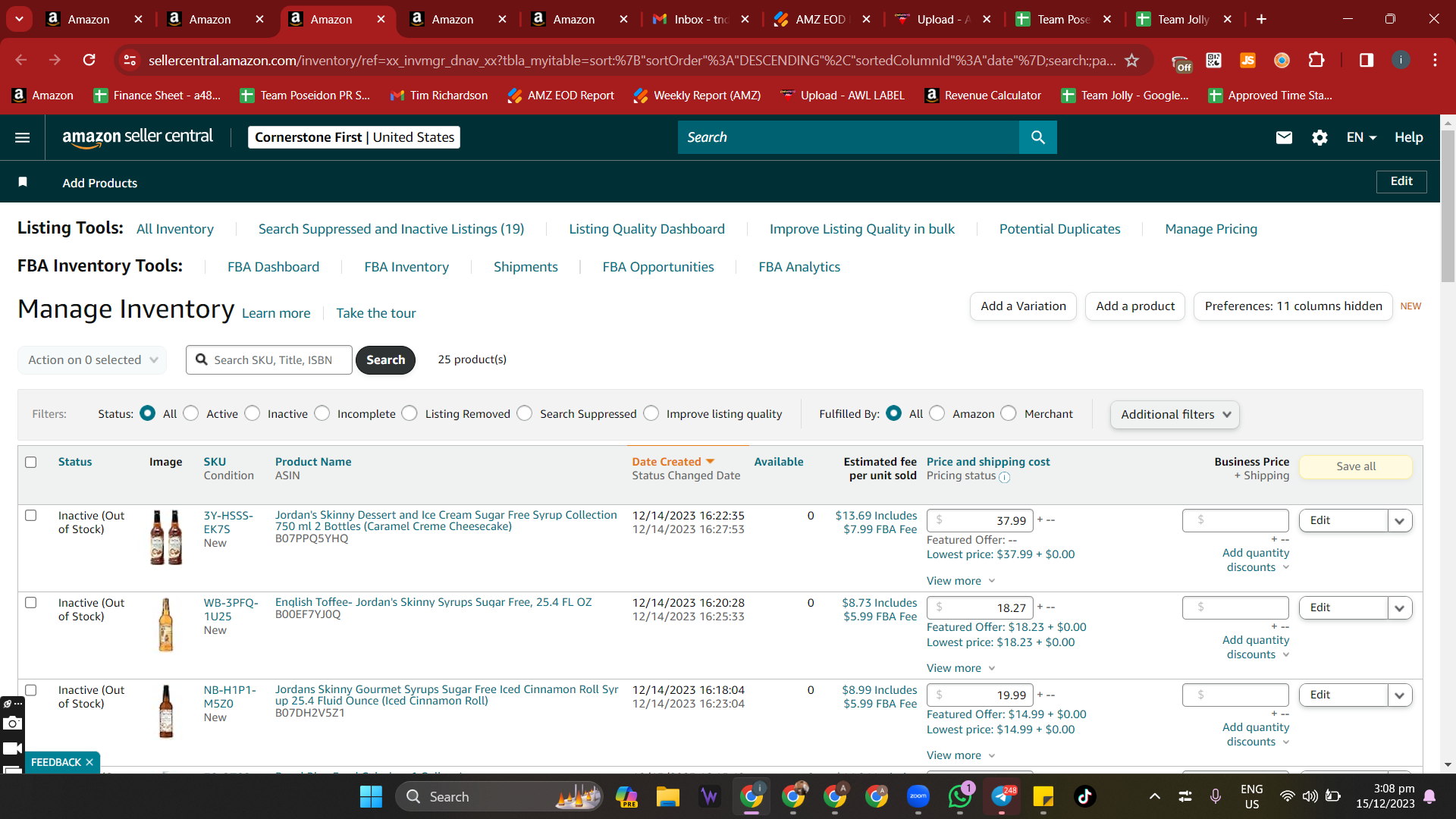Open the Finance Sheet bookmark

pyautogui.click(x=157, y=96)
